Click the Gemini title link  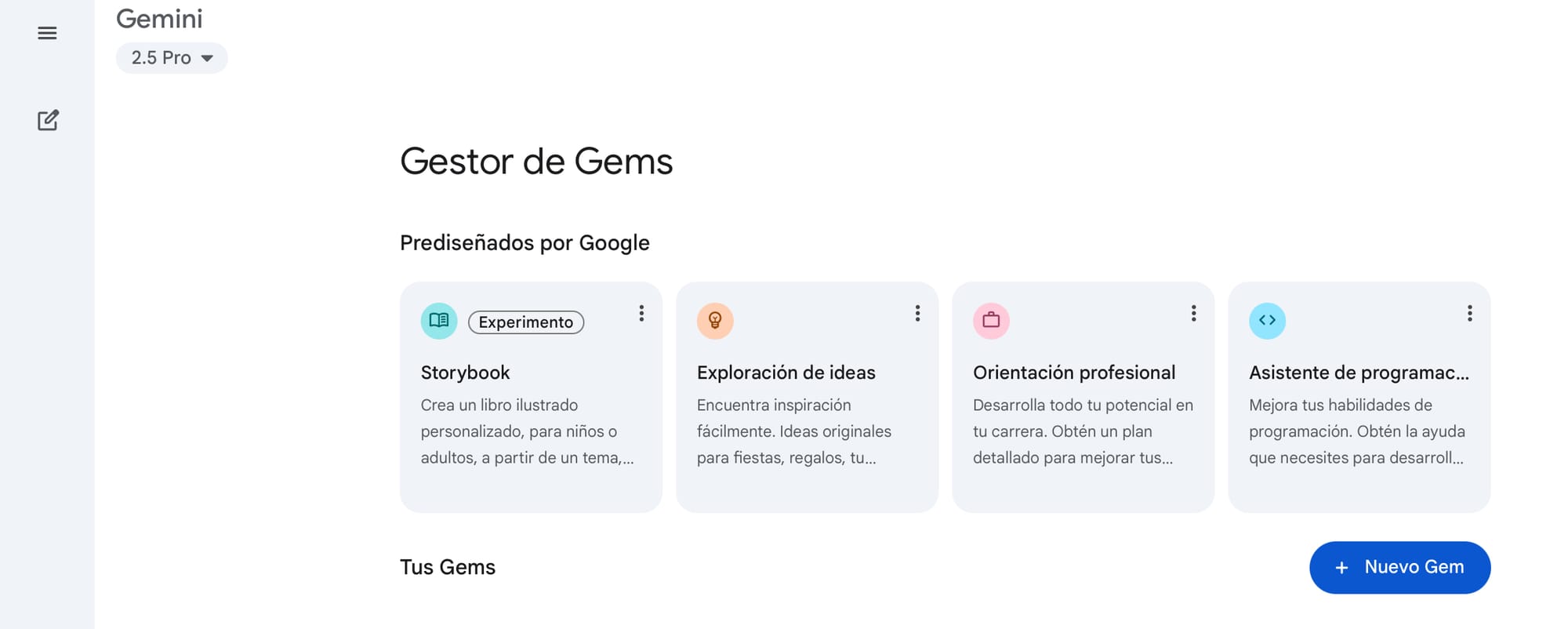point(159,19)
